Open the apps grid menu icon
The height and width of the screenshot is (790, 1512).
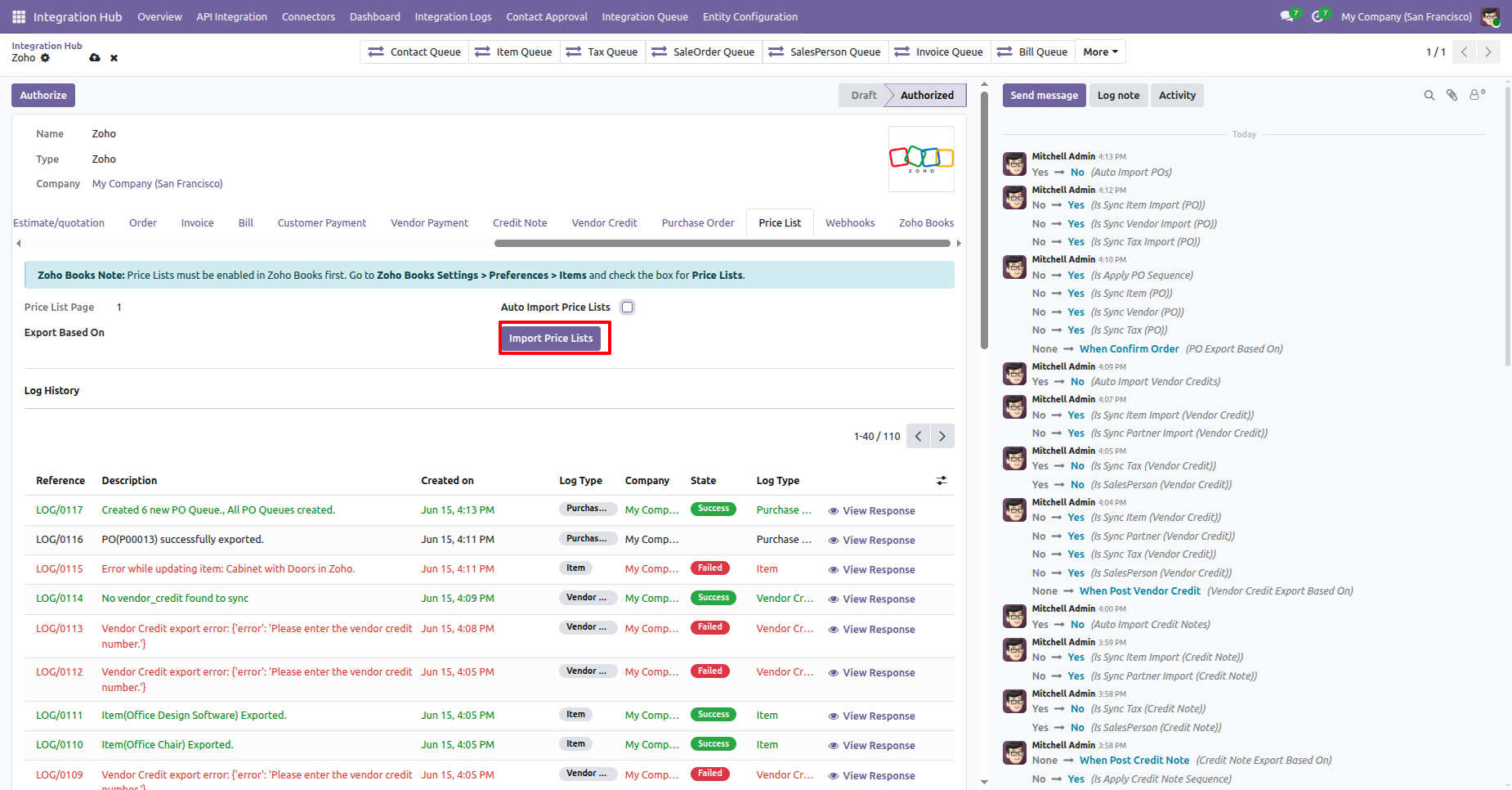[19, 16]
